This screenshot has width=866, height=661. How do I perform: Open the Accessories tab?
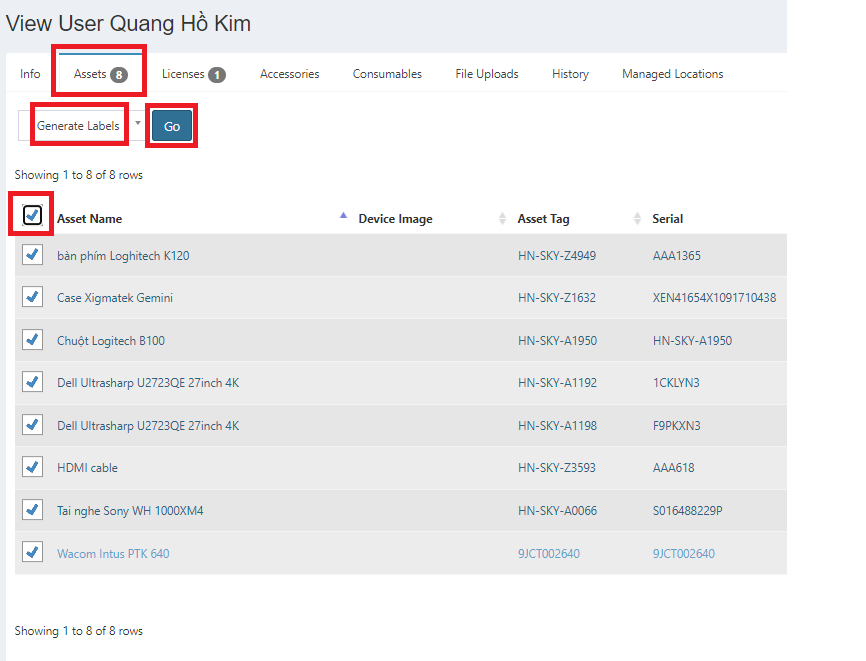click(289, 74)
